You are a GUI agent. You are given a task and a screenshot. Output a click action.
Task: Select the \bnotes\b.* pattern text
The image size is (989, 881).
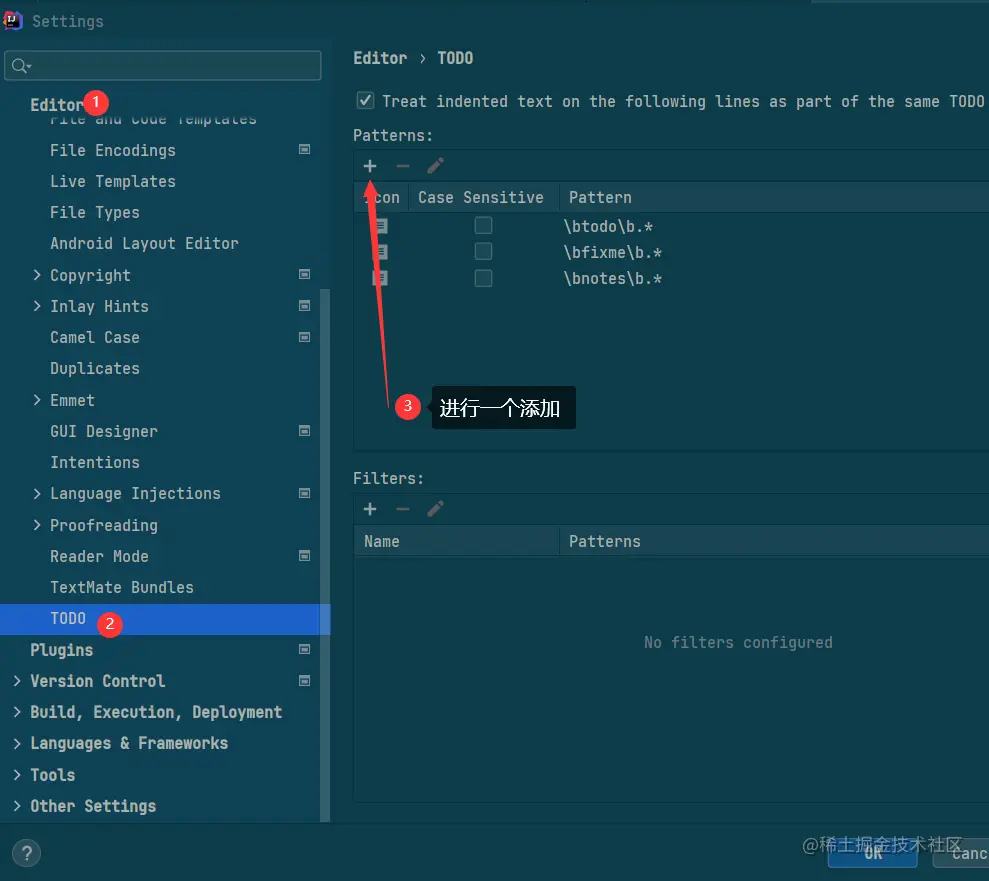point(612,278)
